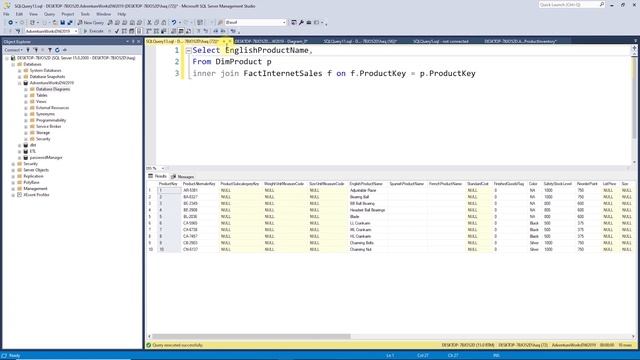Collapse the Select statement code region
This screenshot has height=360, width=640.
click(x=188, y=51)
